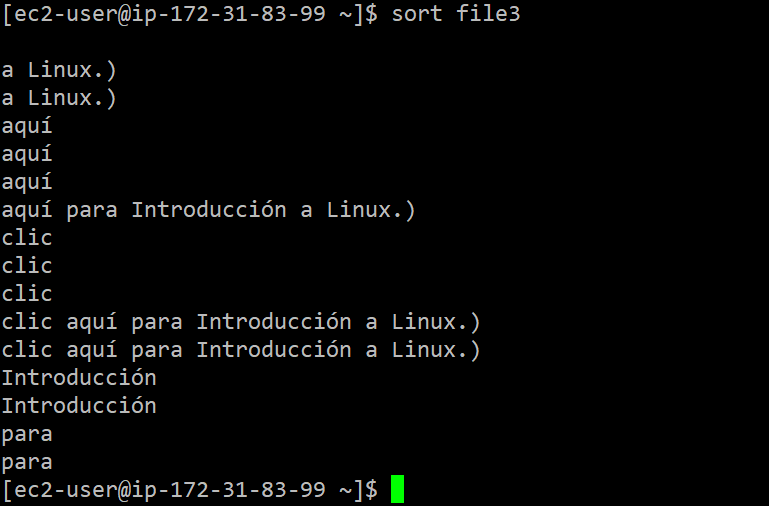Click the blank line below the command
This screenshot has height=506, width=769.
[384, 42]
